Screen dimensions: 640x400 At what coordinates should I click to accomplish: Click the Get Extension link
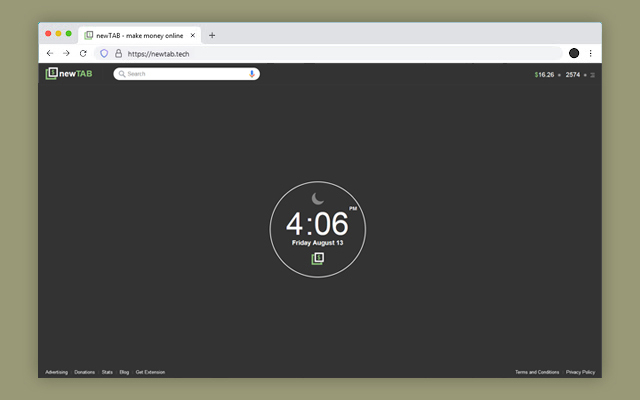[x=150, y=372]
